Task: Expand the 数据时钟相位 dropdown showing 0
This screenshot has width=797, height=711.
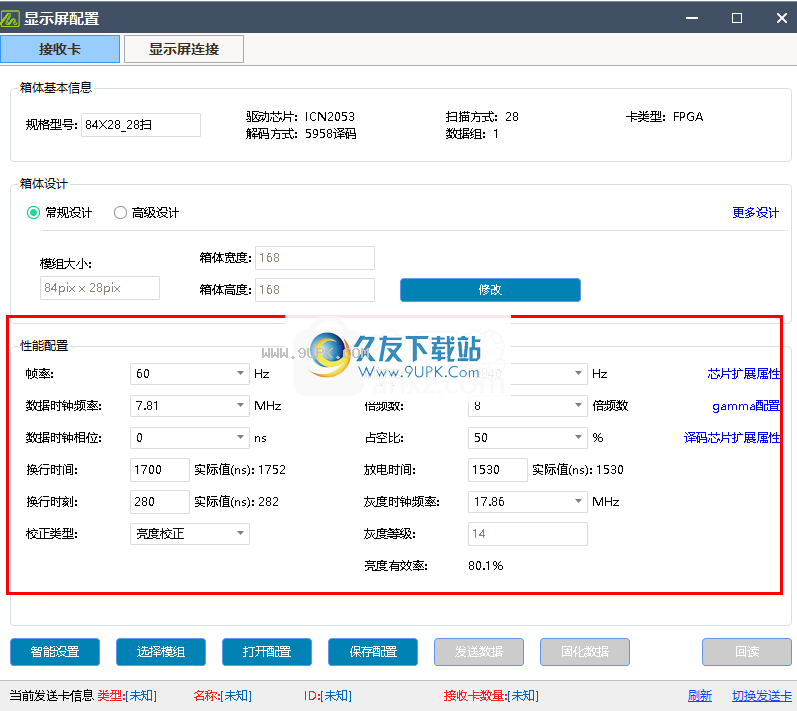Action: coord(190,438)
